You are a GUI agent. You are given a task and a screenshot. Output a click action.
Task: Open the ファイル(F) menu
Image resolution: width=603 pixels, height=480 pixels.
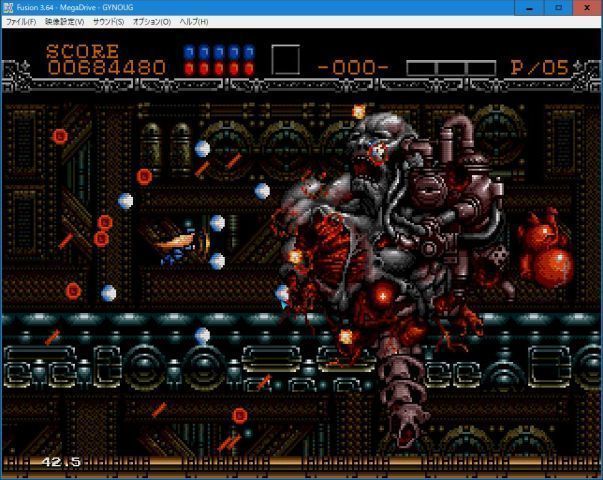coord(21,22)
